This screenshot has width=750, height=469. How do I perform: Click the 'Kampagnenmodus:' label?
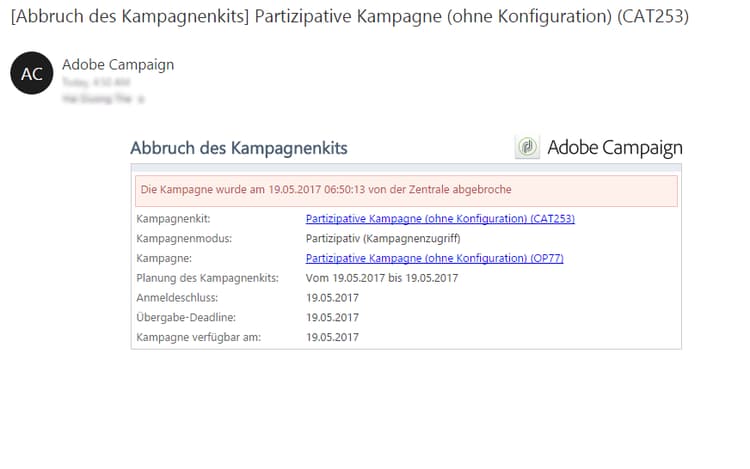coord(184,239)
